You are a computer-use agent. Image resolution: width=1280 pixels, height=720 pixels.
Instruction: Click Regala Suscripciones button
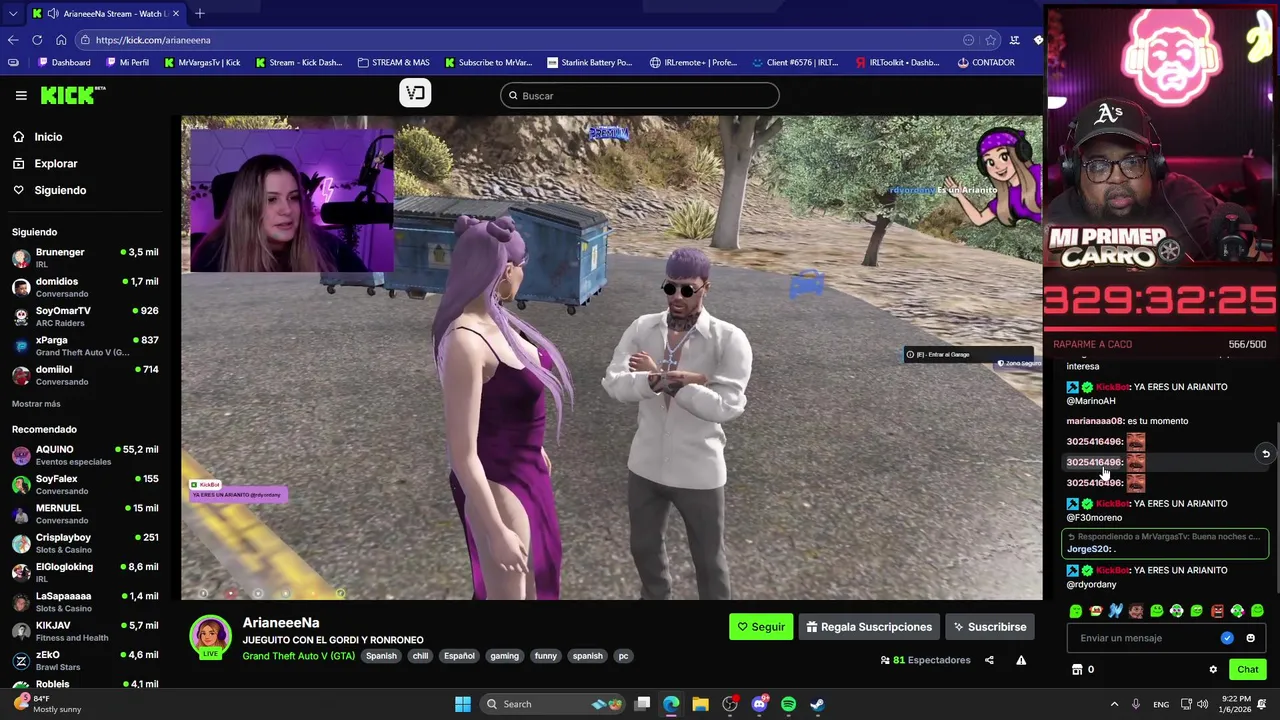point(869,627)
